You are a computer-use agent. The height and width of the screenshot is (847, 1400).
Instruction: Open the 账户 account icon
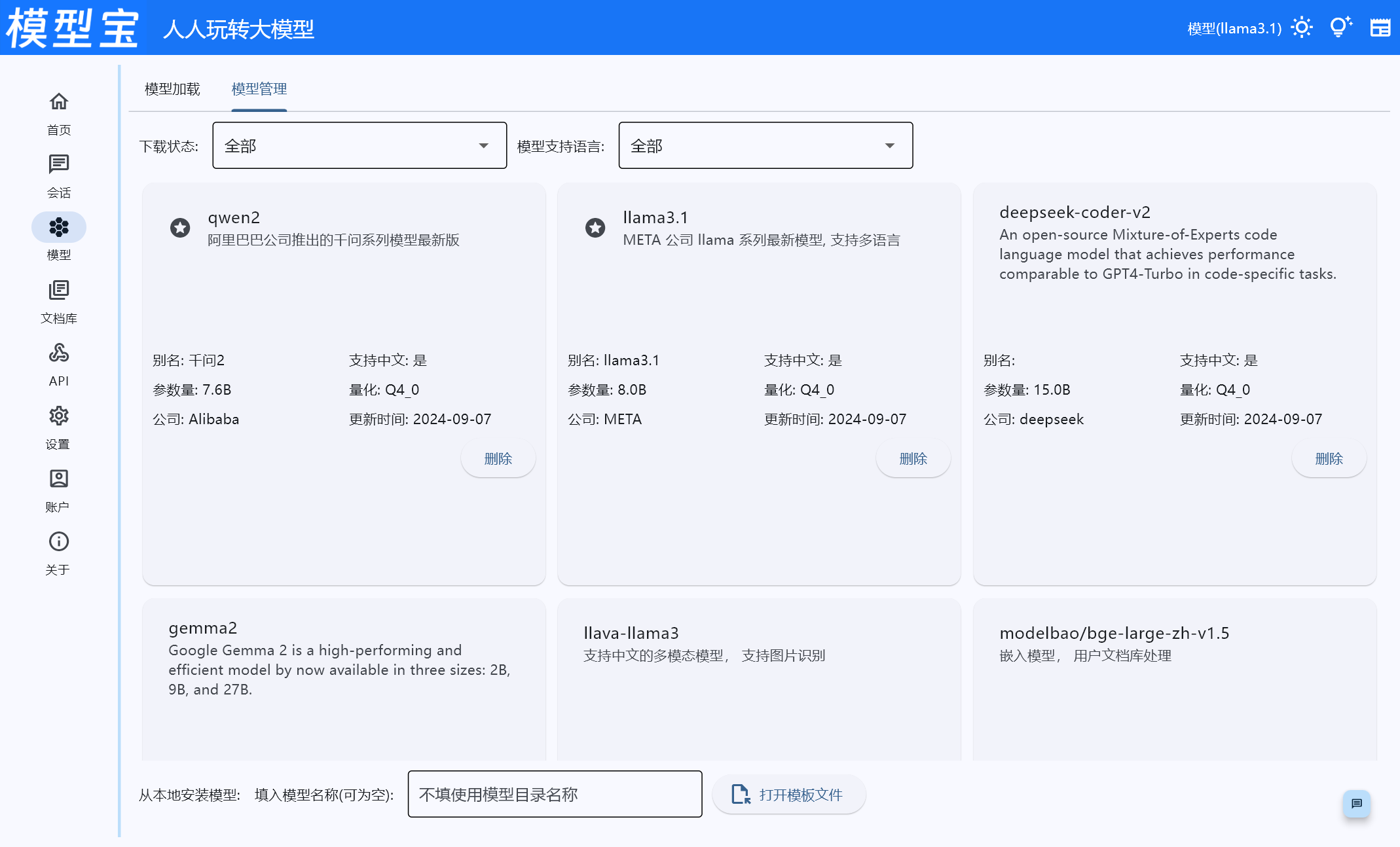(x=58, y=478)
